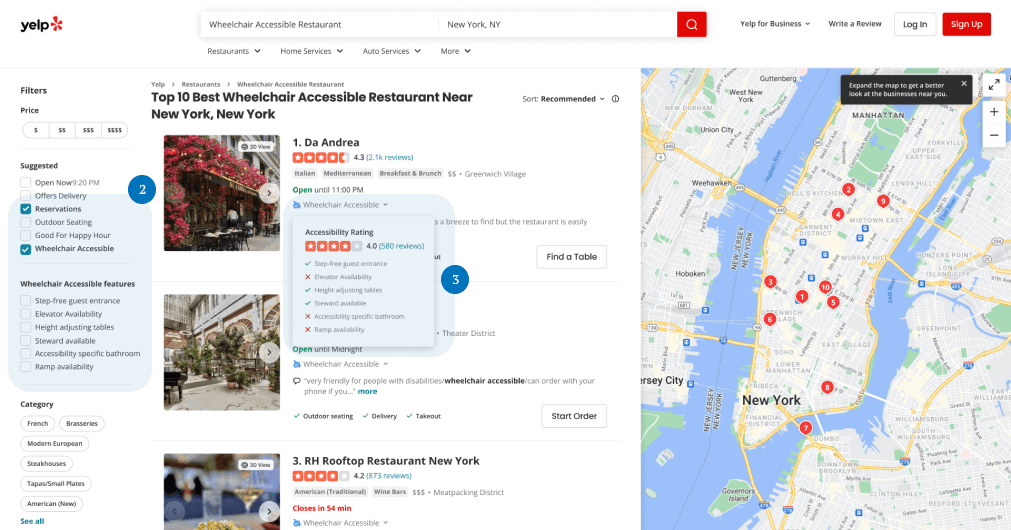The image size is (1011, 530).
Task: Check Step-free guest entrance feature
Action: [26, 300]
